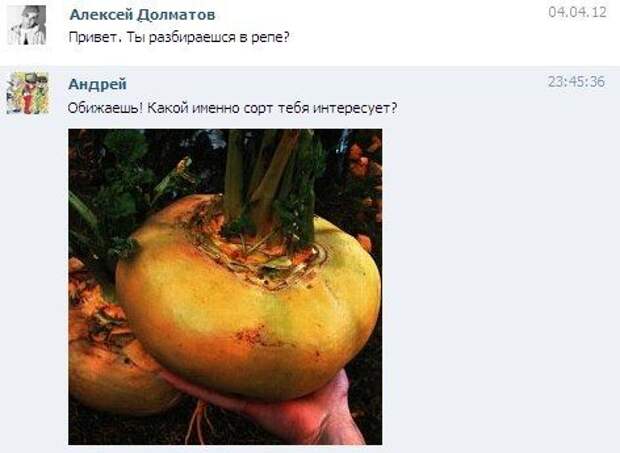Select the shaded message row from Андрей
The image size is (620, 453).
click(310, 259)
